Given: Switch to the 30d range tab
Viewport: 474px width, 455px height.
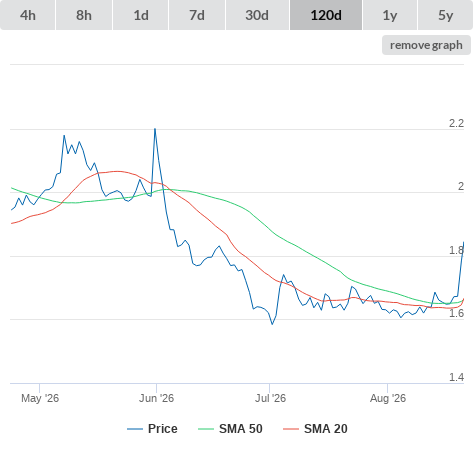Looking at the screenshot, I should 257,15.
